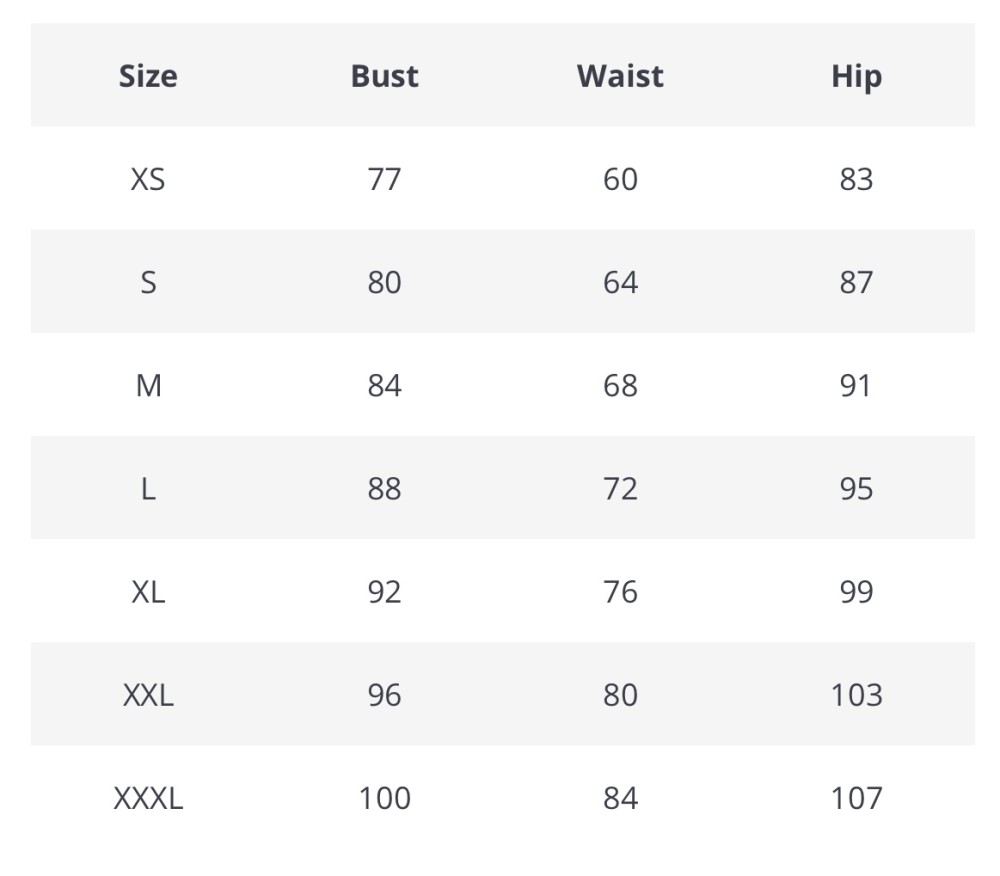Screen dimensions: 1000x876
Task: Click the XXL hip value 103
Action: (x=856, y=694)
